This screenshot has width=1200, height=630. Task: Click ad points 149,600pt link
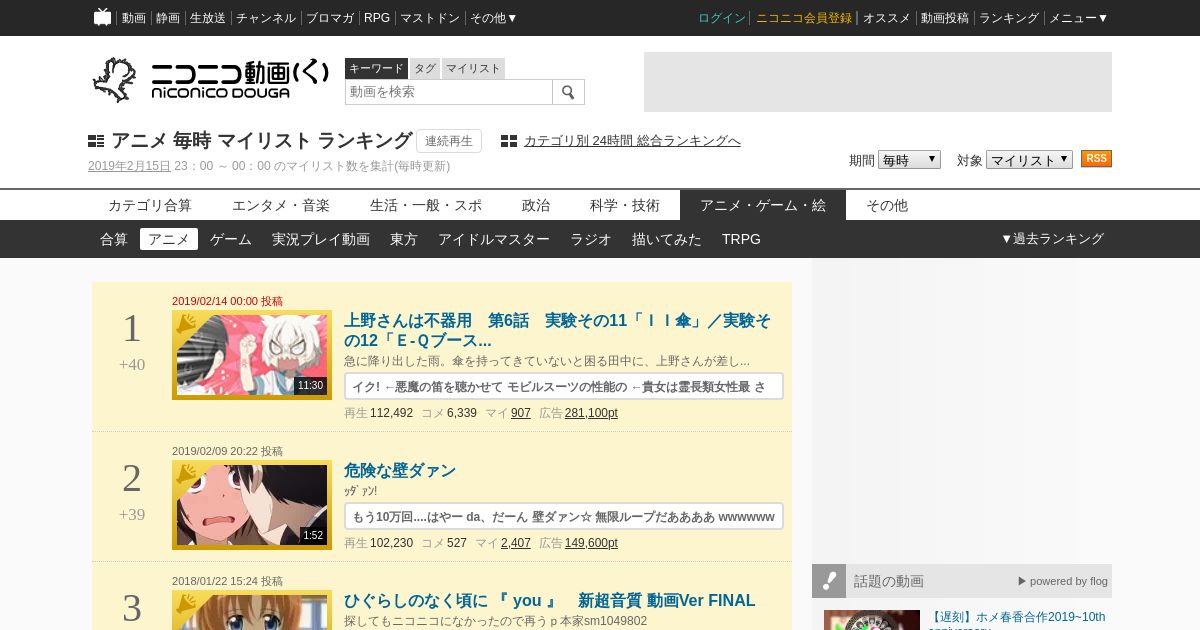(591, 543)
